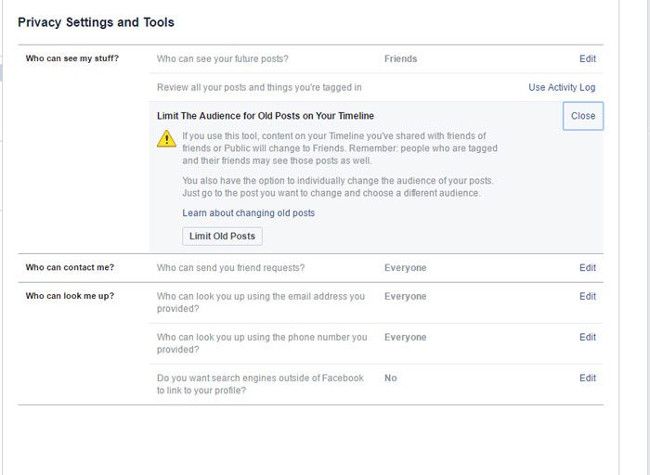Click the 'Who can send you friend requests?' text
The height and width of the screenshot is (475, 650).
tap(231, 268)
